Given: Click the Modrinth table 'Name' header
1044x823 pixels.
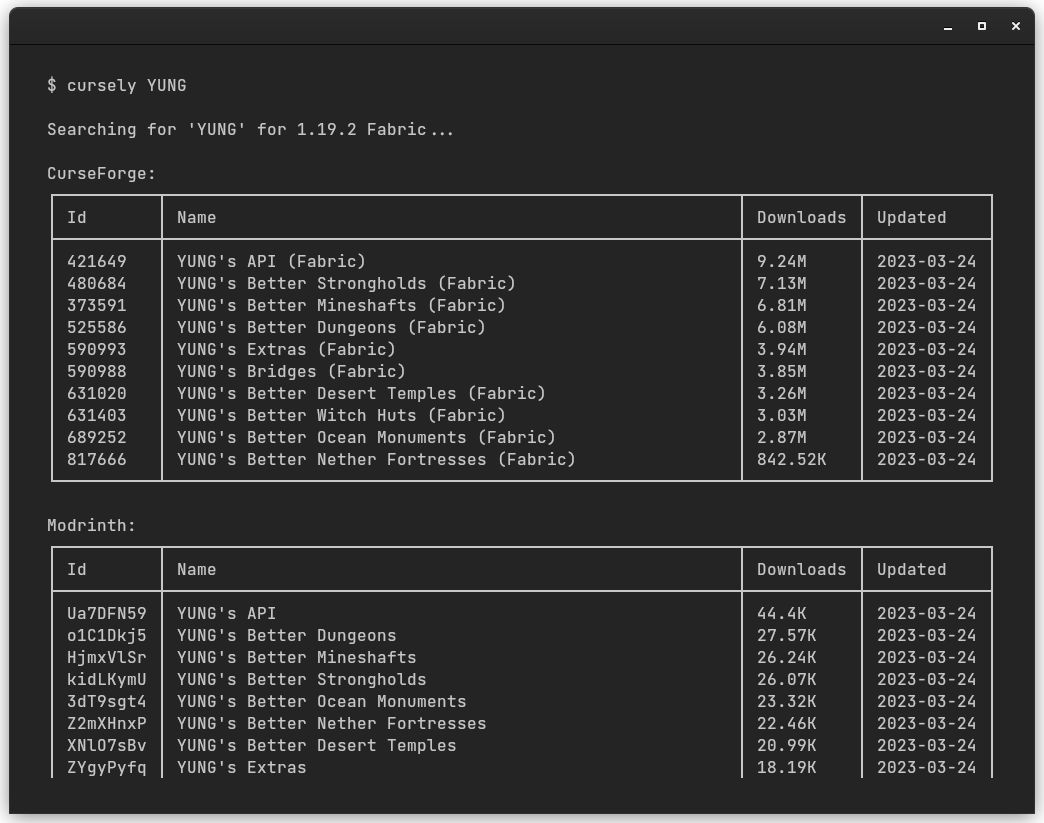Looking at the screenshot, I should tap(196, 569).
